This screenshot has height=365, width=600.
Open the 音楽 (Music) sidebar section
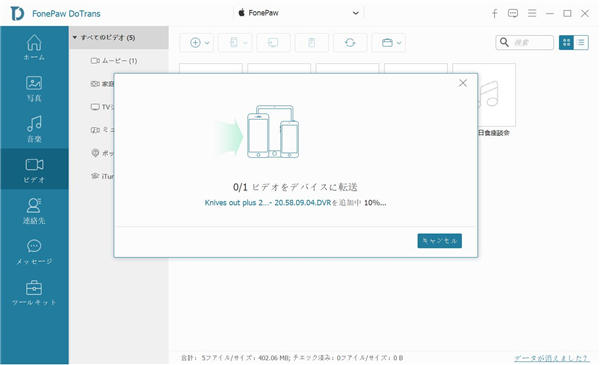click(x=34, y=129)
